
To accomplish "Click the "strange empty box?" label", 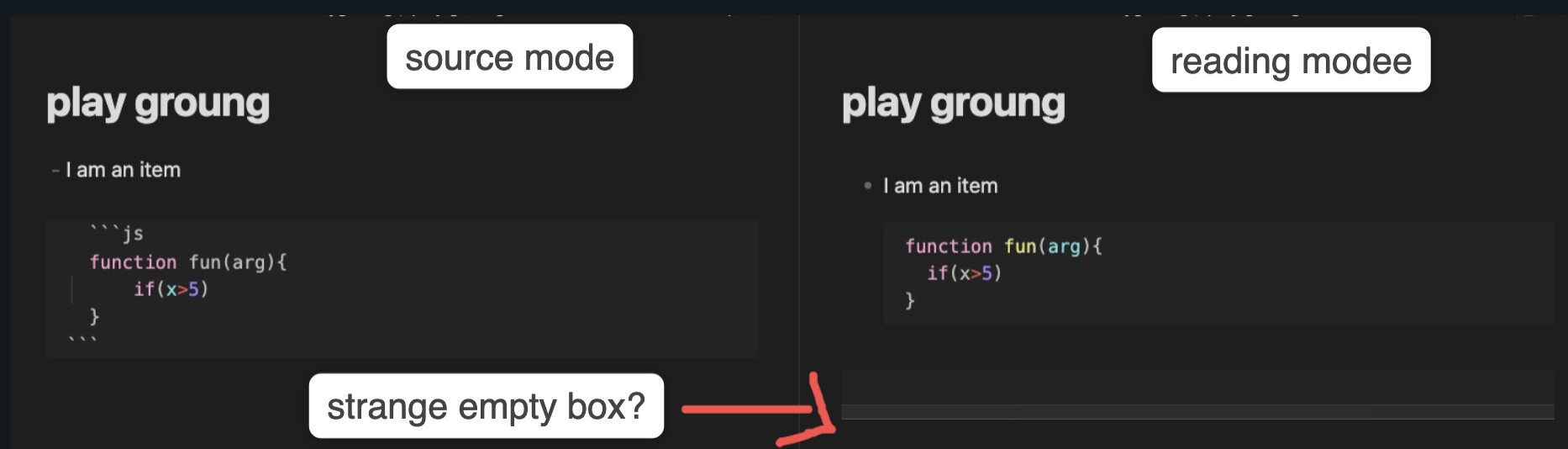I will click(x=486, y=406).
